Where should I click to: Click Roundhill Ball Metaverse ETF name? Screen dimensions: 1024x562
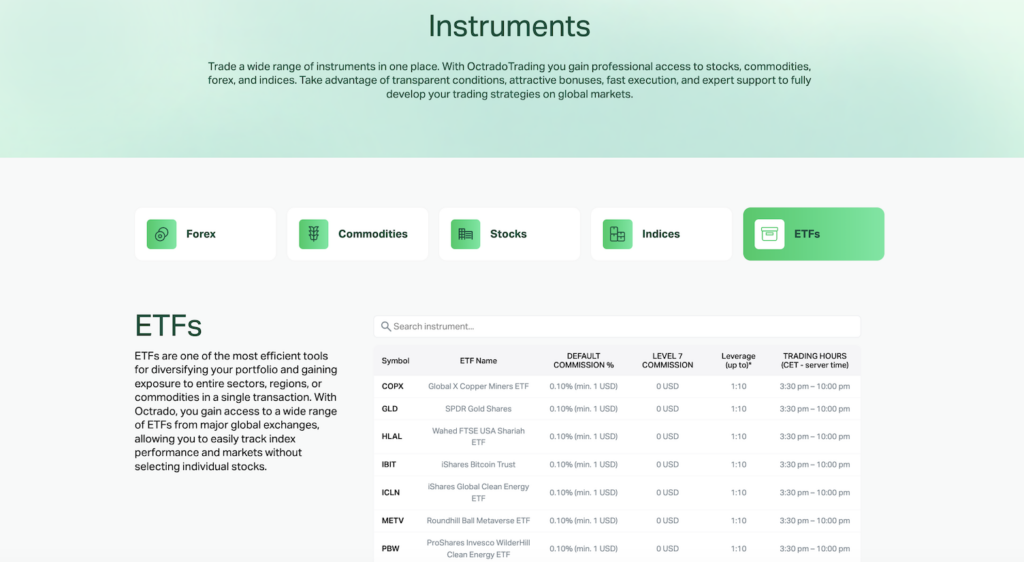(x=478, y=521)
